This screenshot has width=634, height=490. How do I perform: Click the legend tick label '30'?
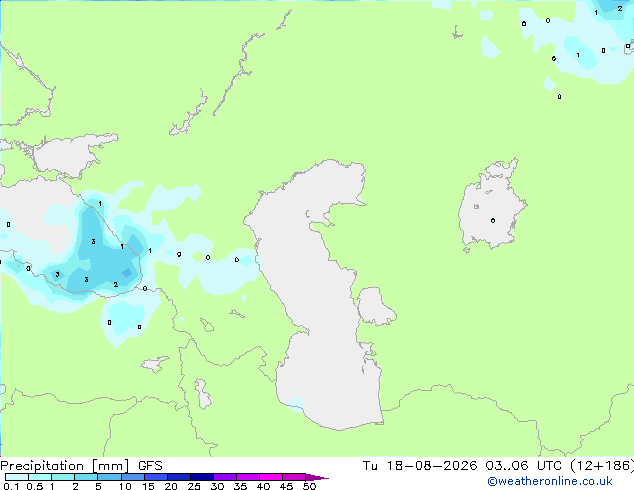tap(217, 486)
